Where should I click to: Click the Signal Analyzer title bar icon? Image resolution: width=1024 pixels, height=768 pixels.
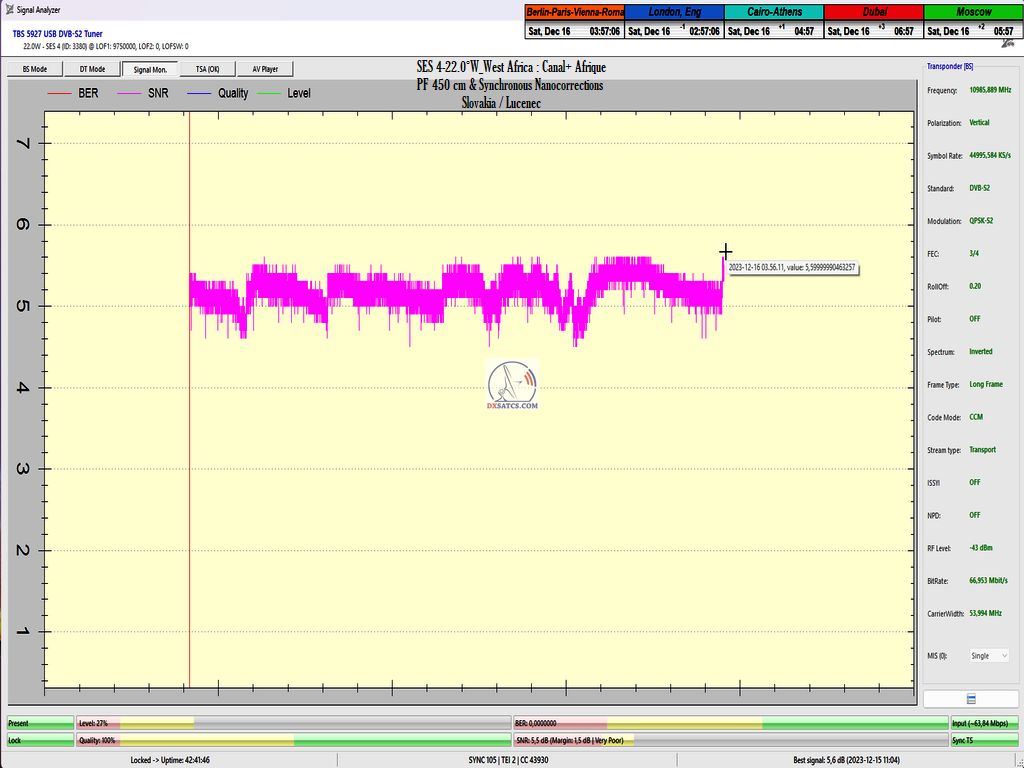[8, 8]
